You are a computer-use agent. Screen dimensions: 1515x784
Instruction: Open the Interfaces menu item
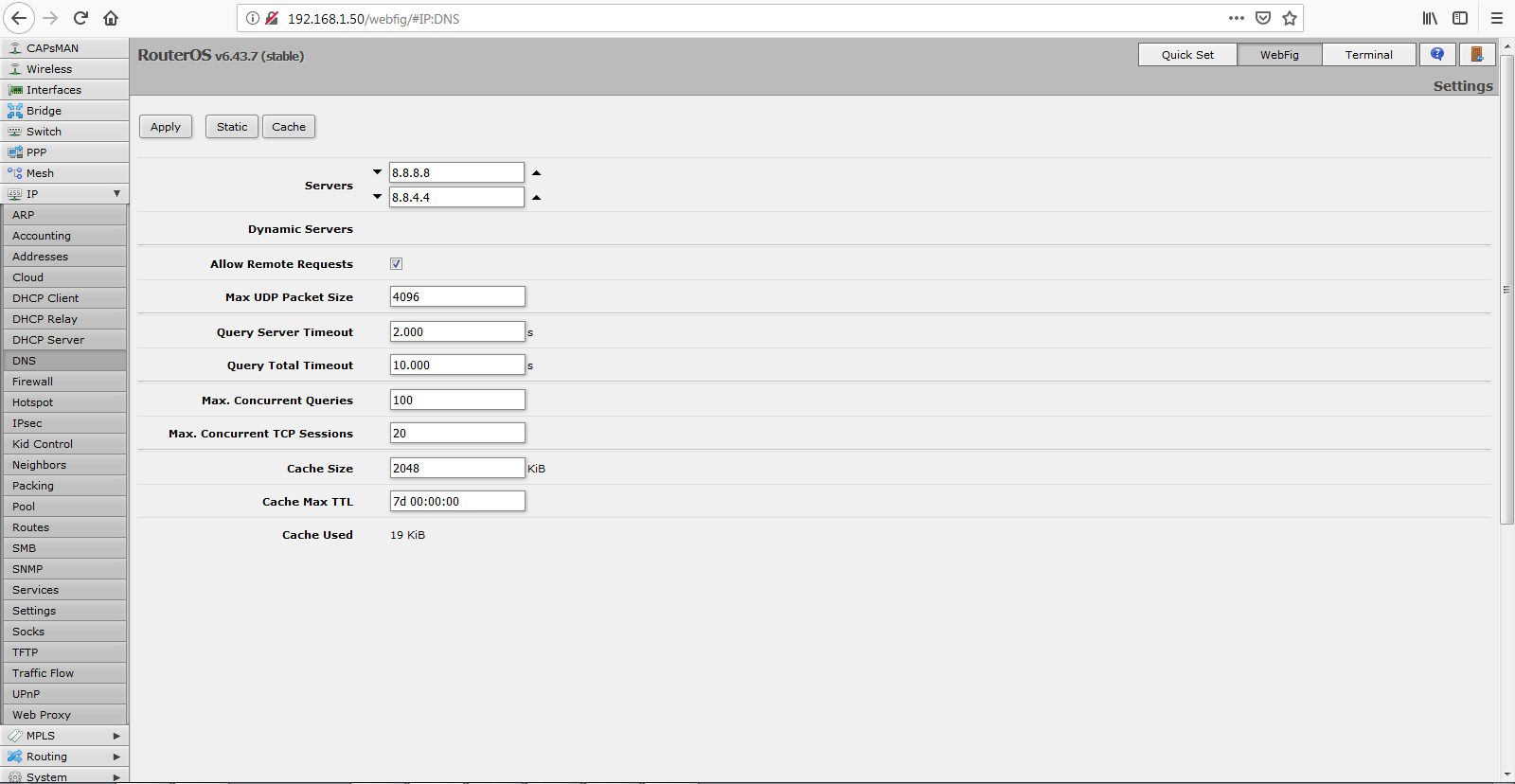tap(64, 90)
